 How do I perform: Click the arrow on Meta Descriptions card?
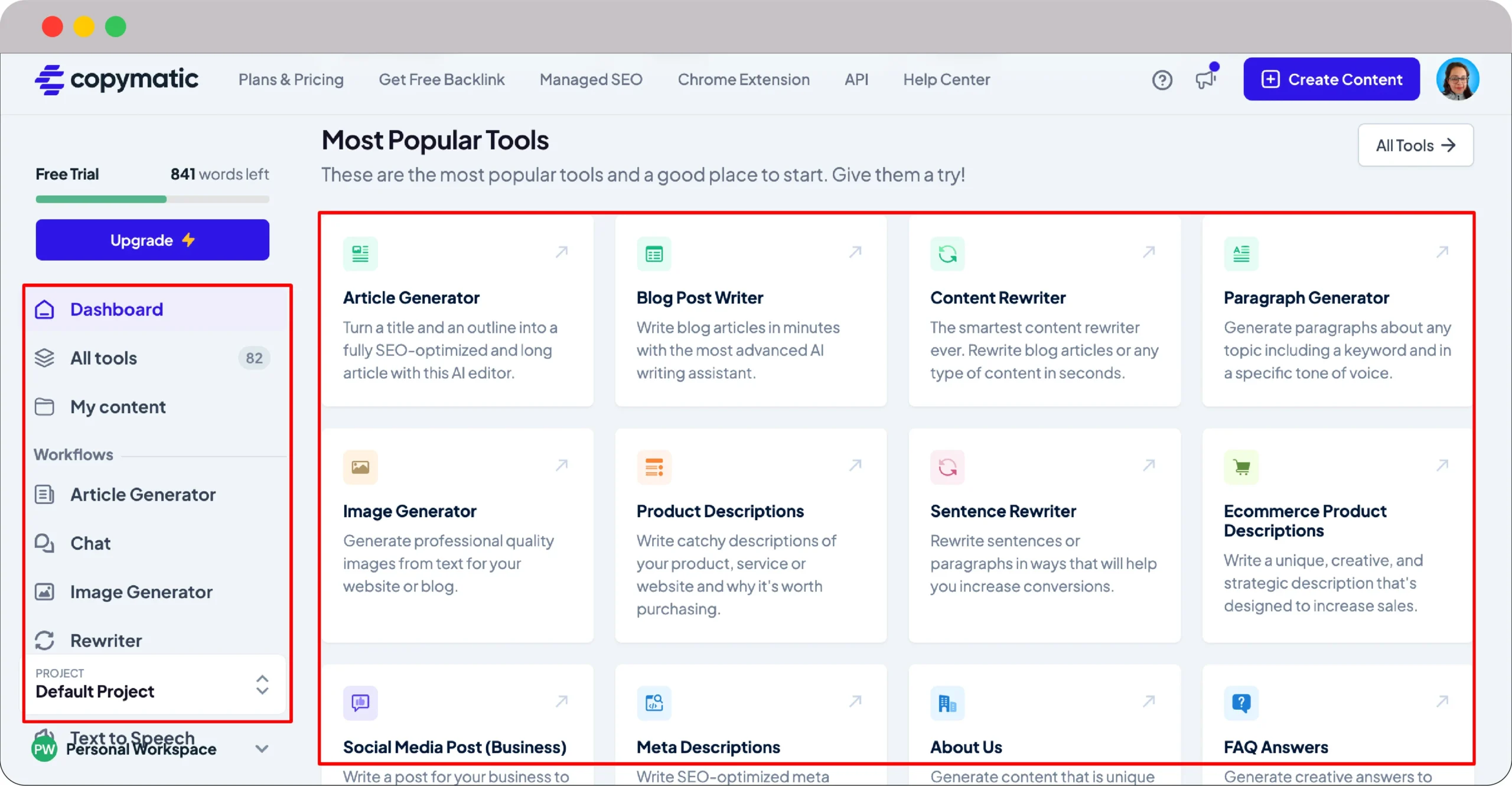tap(855, 701)
